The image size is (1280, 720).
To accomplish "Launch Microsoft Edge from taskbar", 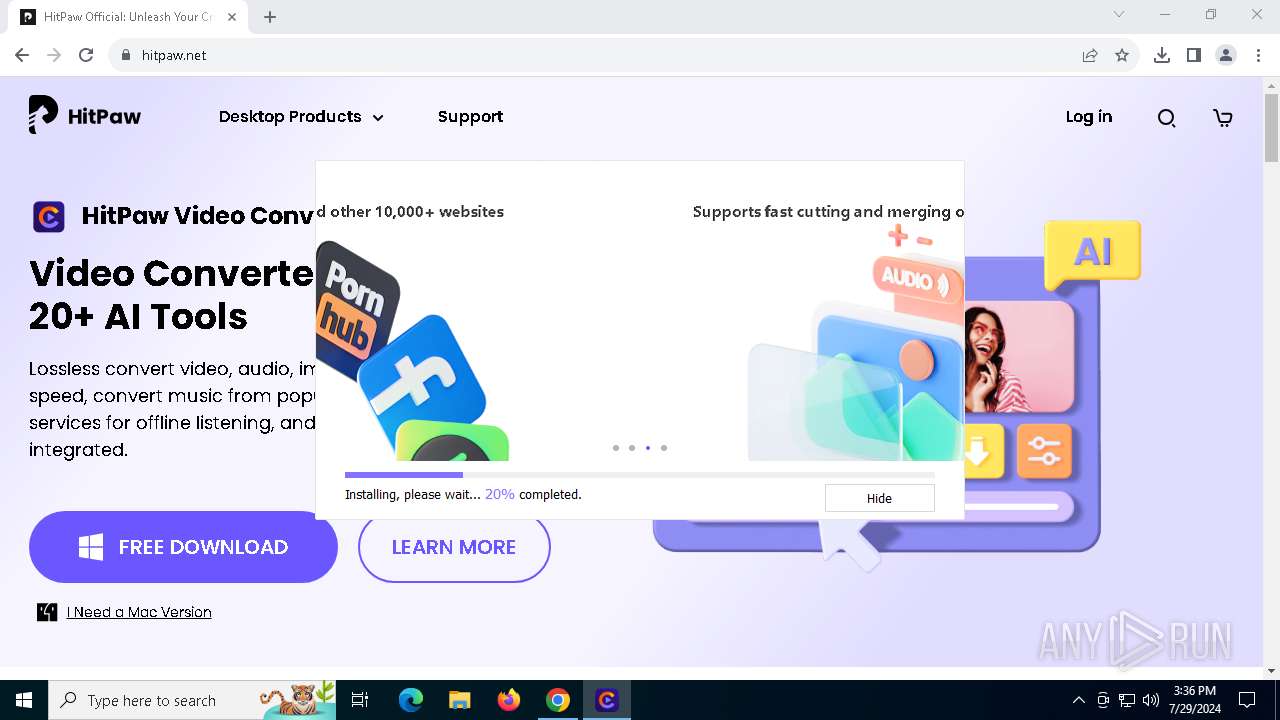I will click(x=411, y=700).
